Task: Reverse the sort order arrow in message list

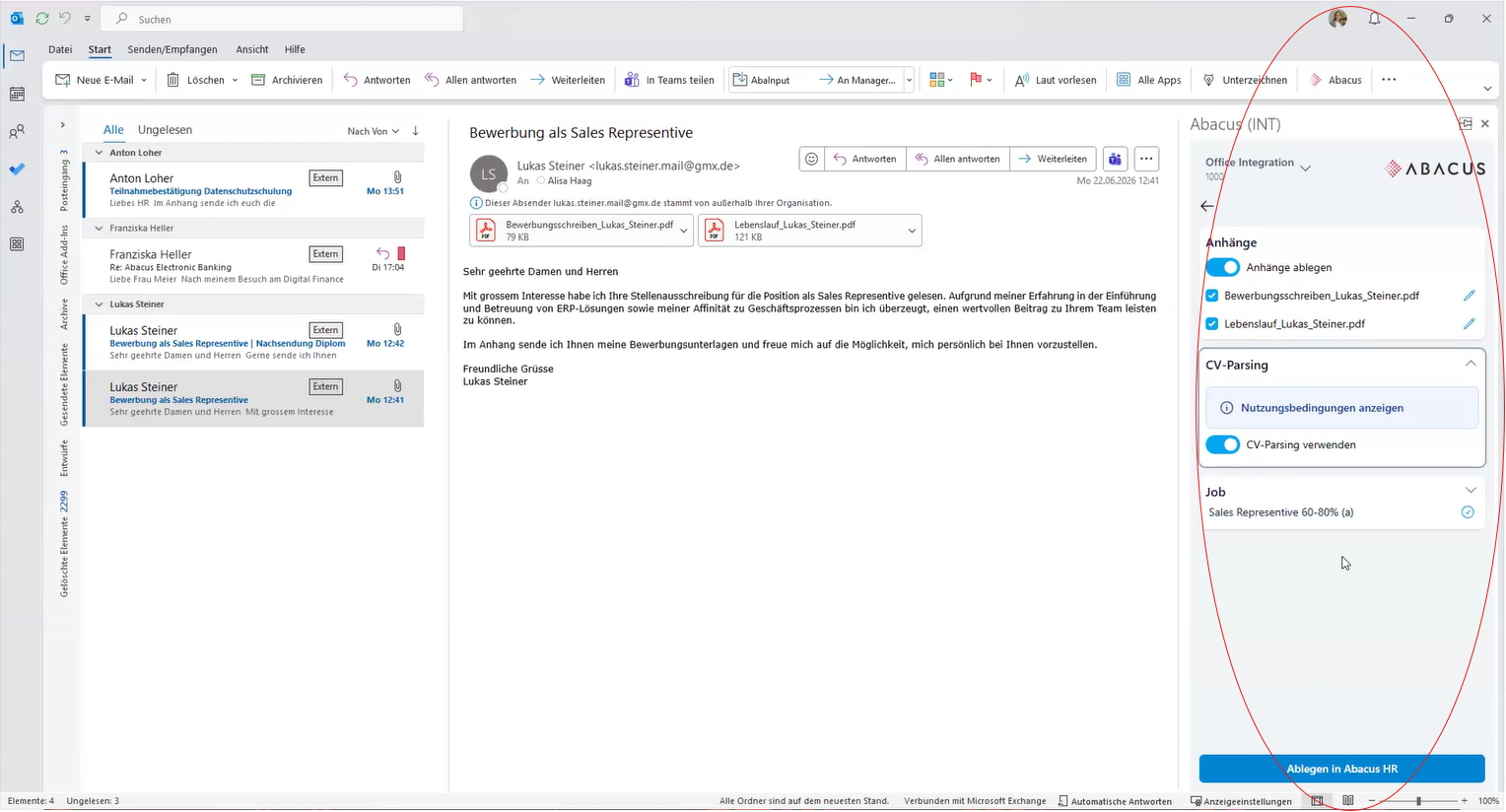Action: [416, 131]
